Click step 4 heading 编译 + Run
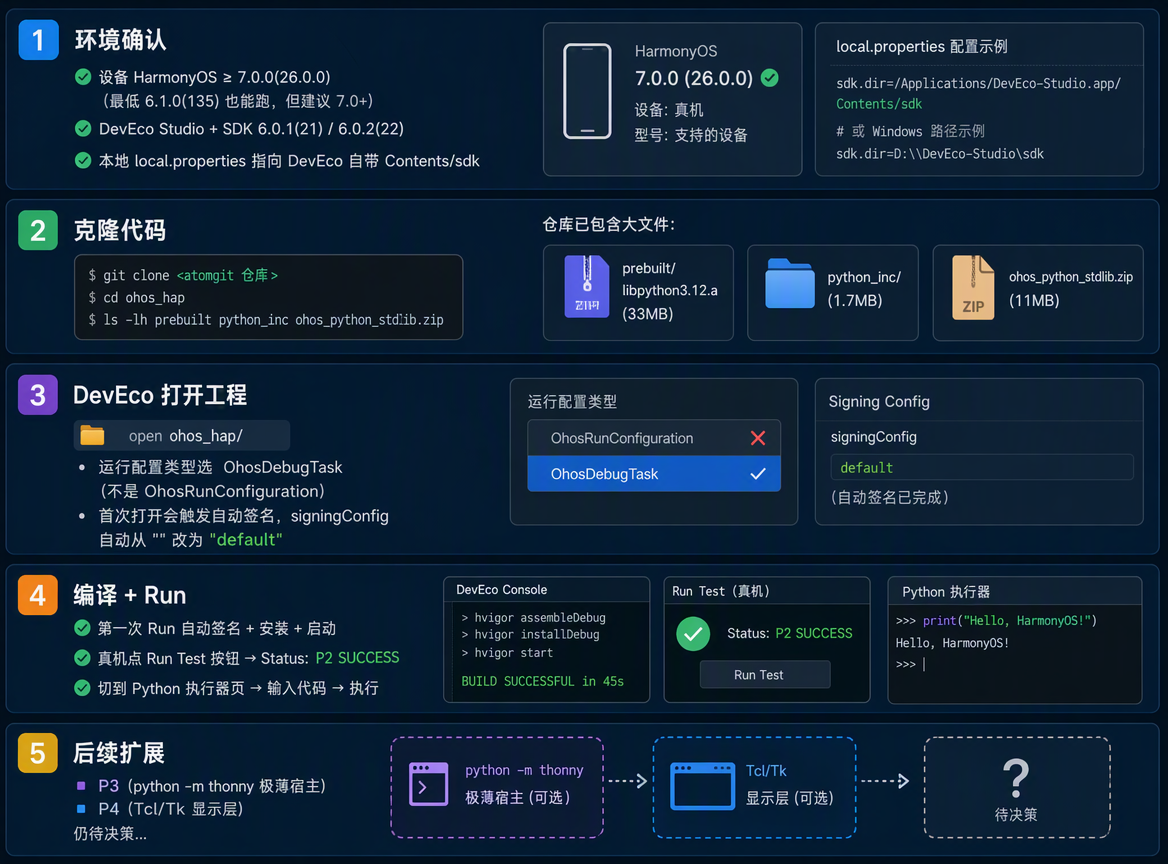 [130, 595]
